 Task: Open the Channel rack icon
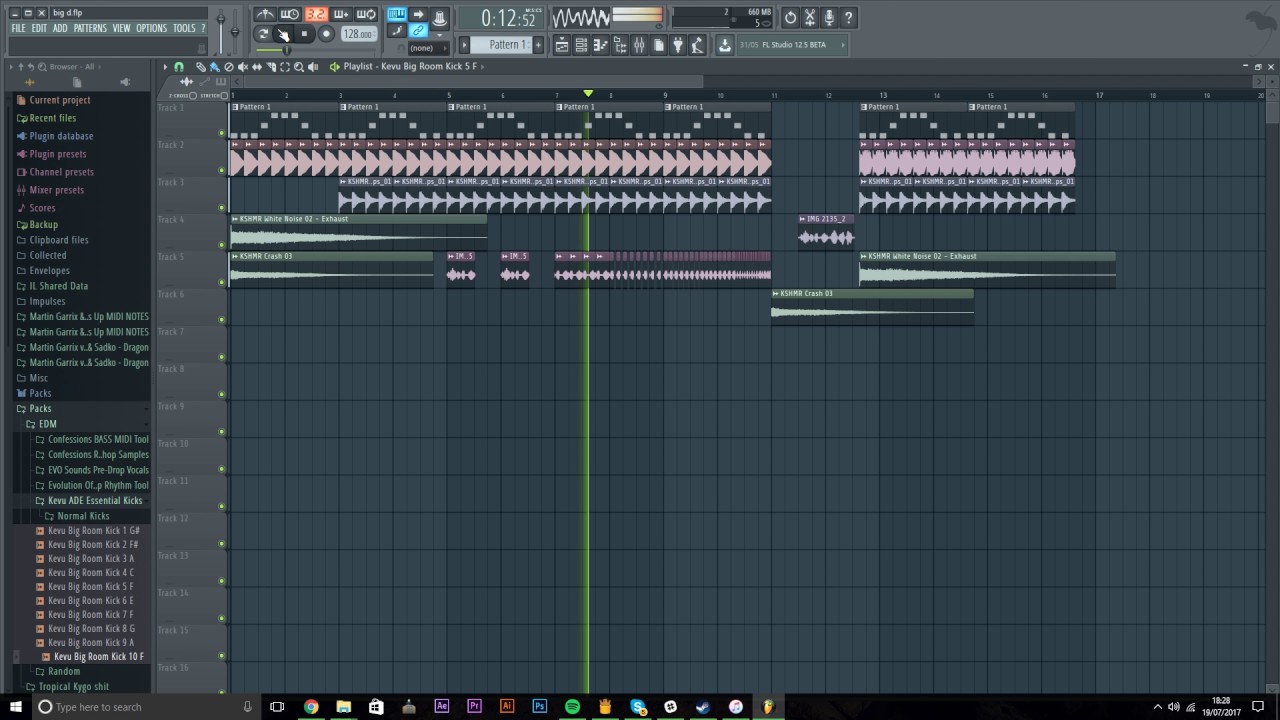(581, 45)
